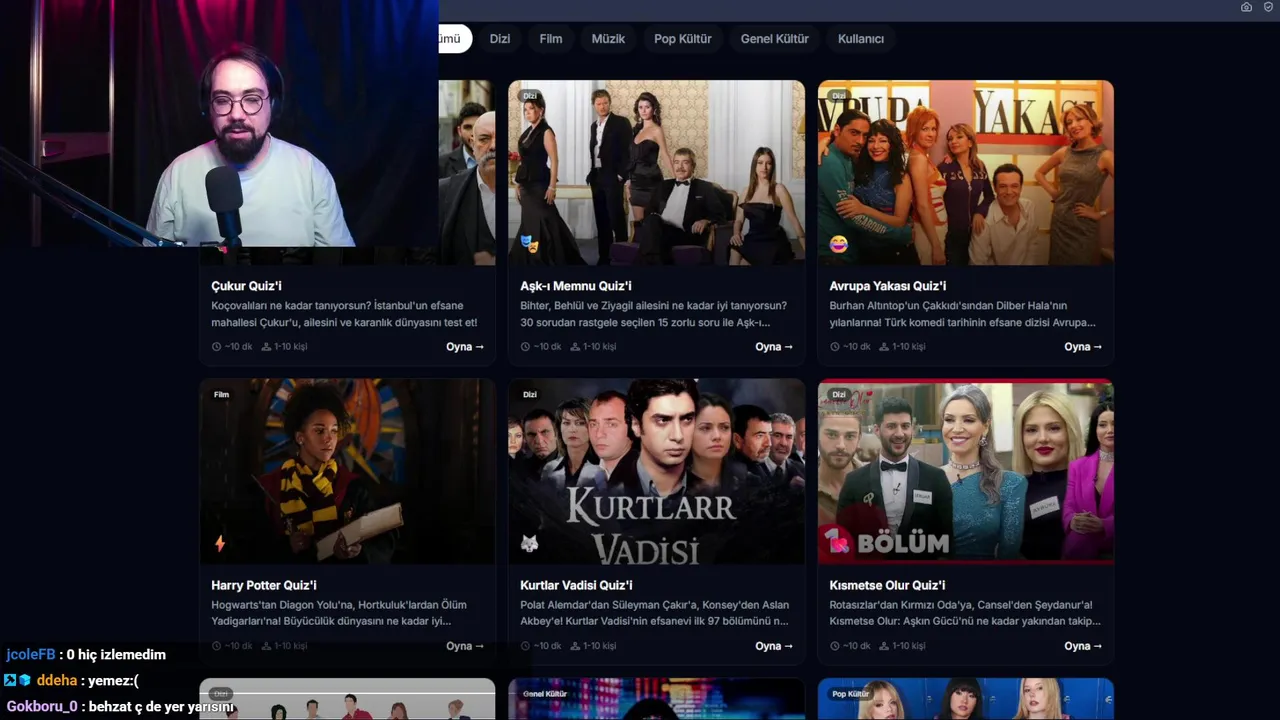Click the clock icon on Kısmetse Olur card
Screen dimensions: 1280x720
click(834, 646)
